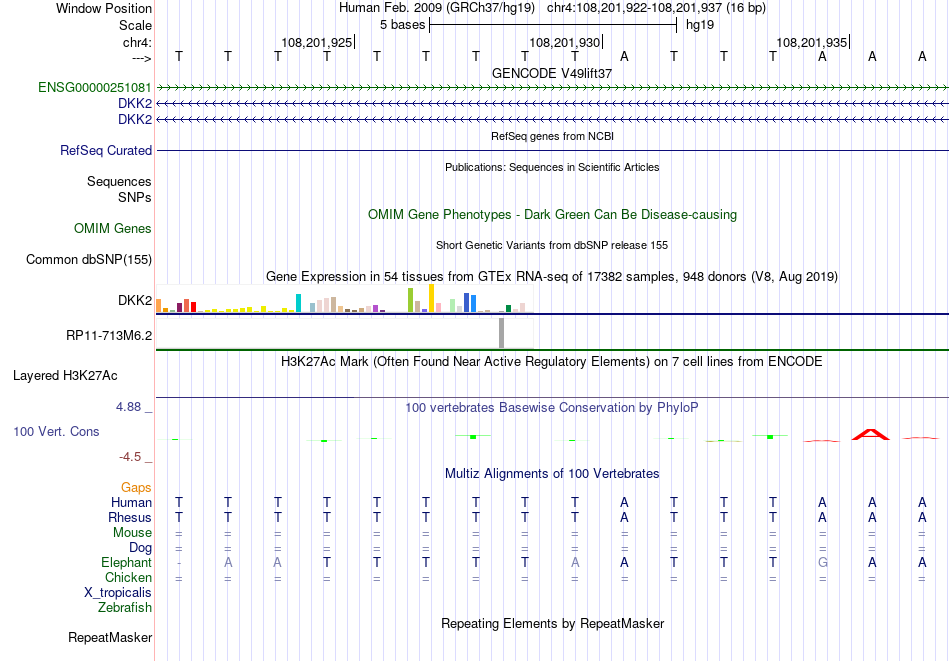
Task: Click the Human species label
Action: [x=131, y=502]
